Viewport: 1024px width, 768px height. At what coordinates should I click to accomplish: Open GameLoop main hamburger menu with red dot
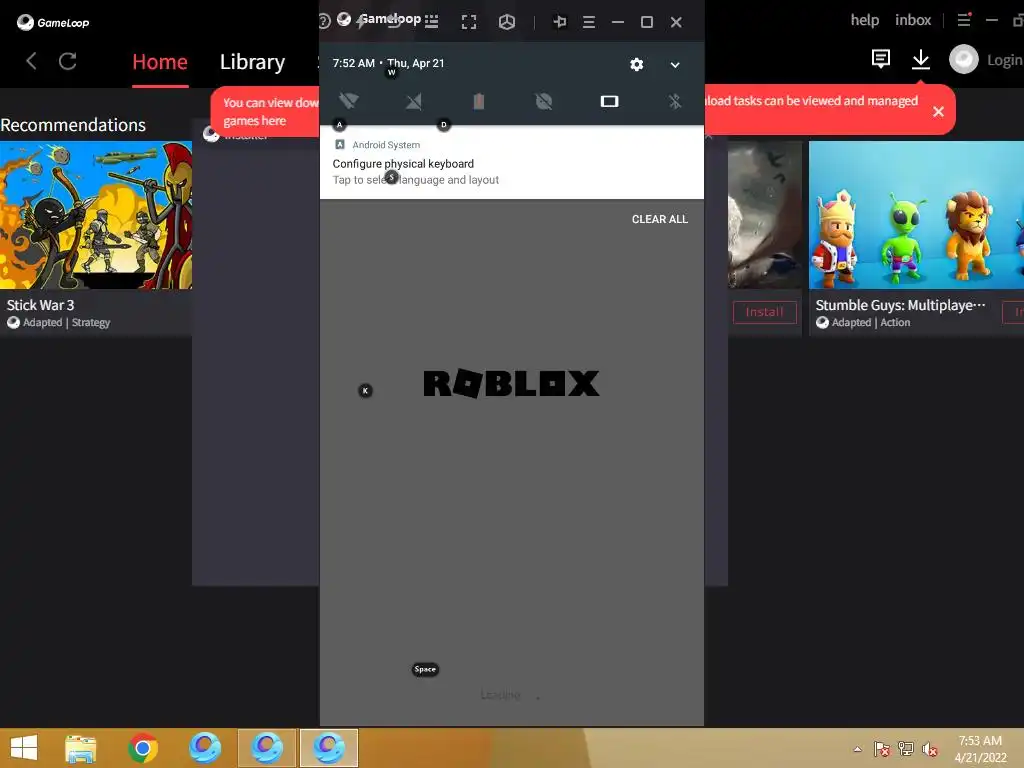pos(964,20)
